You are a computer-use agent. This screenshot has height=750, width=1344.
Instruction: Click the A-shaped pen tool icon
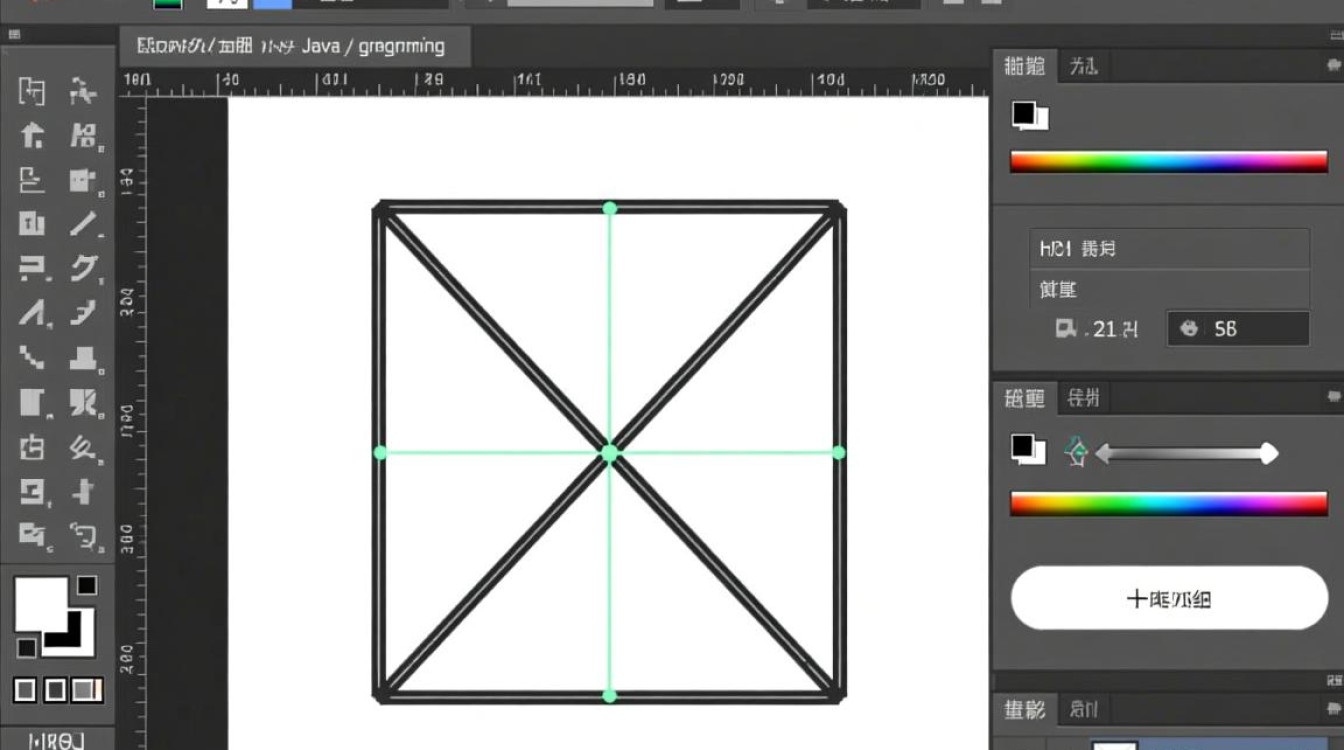point(32,314)
